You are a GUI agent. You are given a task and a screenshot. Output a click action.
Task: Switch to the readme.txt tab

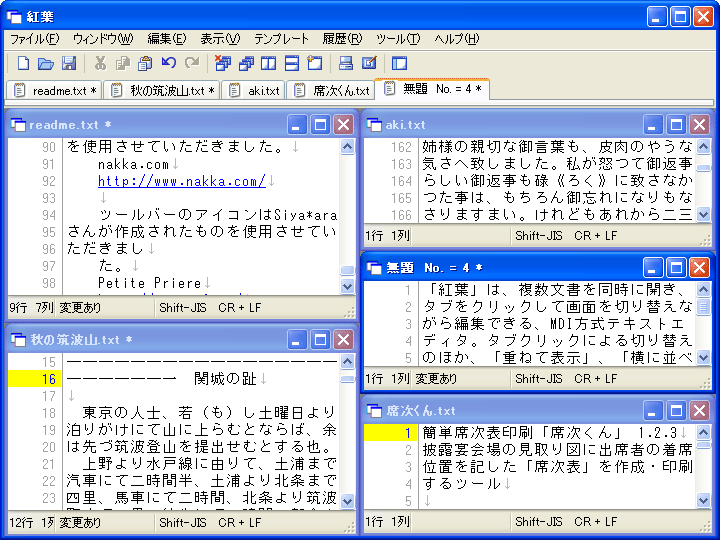[55, 90]
